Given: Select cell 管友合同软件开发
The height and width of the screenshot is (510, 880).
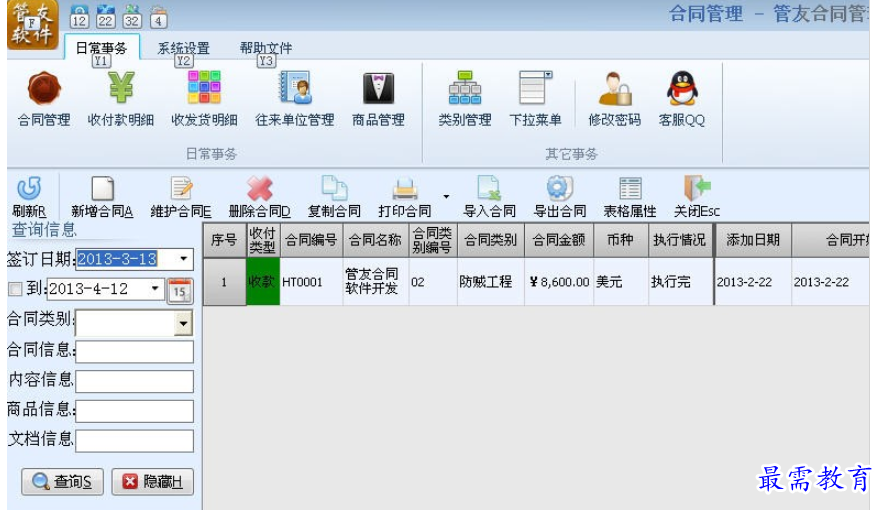Looking at the screenshot, I should click(375, 282).
